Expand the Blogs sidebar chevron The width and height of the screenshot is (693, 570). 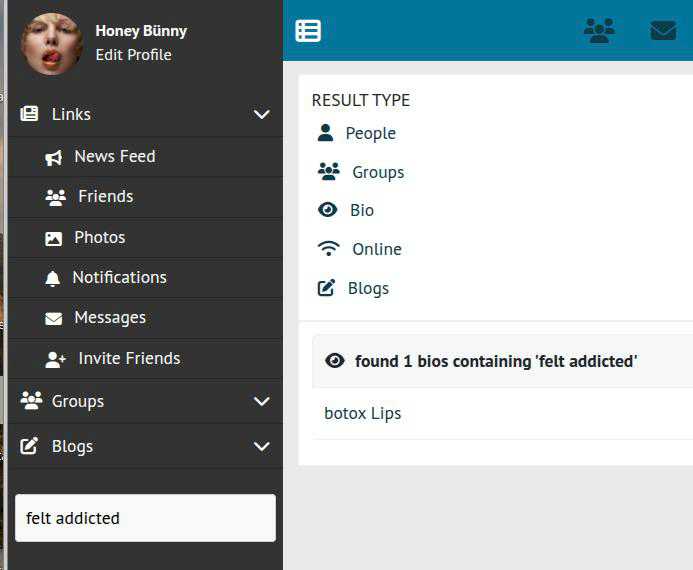pos(262,447)
